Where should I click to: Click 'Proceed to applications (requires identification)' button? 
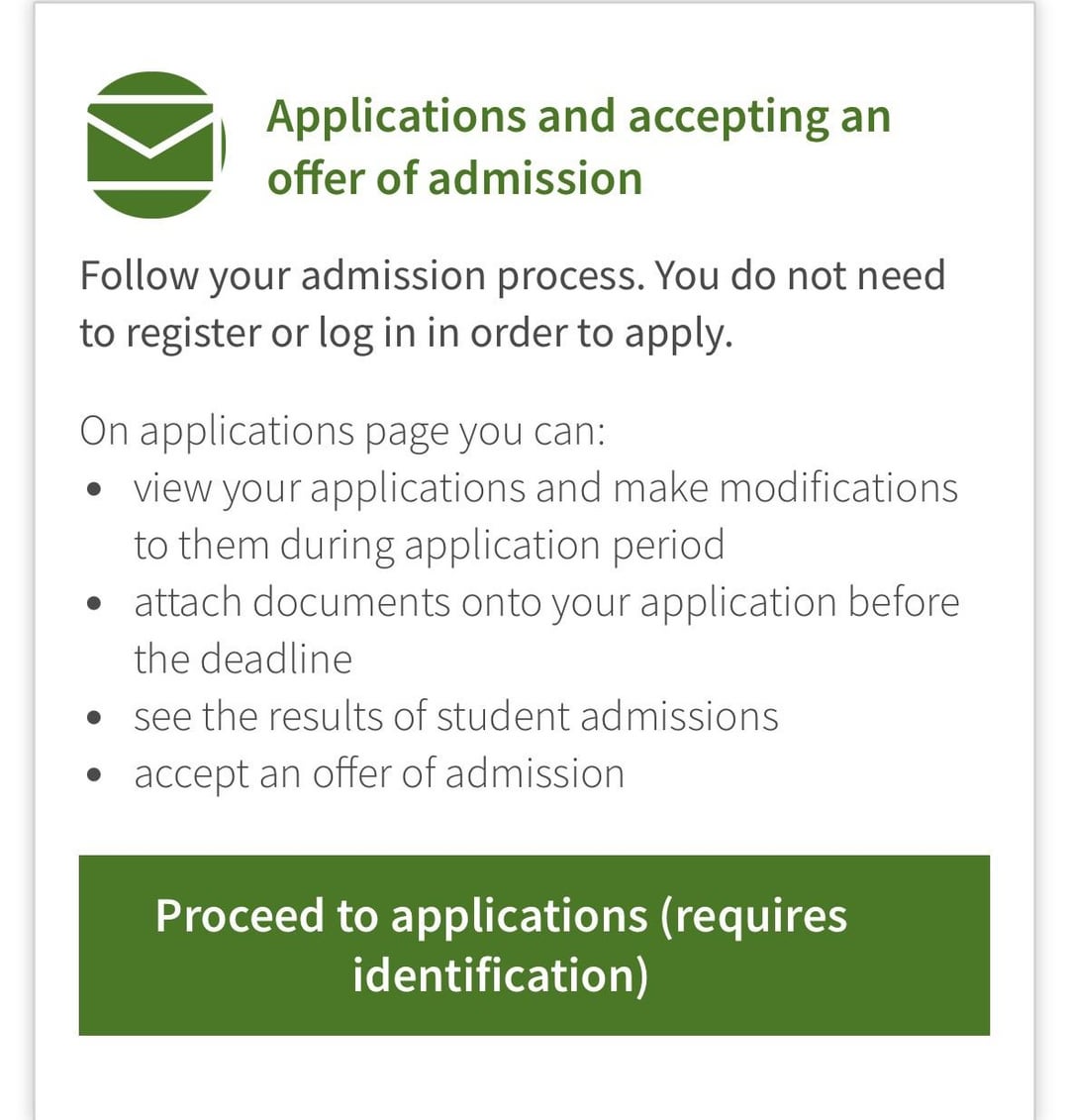click(x=534, y=945)
